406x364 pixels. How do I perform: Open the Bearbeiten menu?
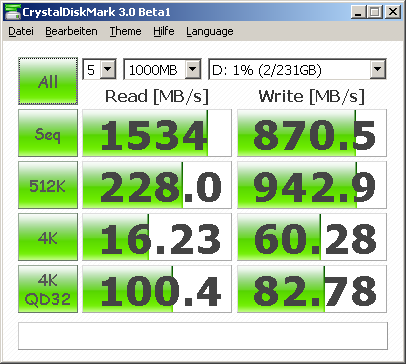(x=71, y=31)
